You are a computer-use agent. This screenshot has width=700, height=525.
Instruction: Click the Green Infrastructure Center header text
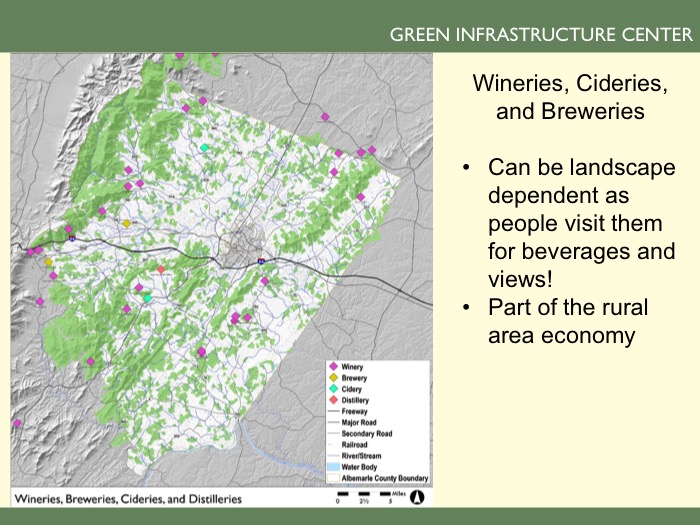coord(541,35)
